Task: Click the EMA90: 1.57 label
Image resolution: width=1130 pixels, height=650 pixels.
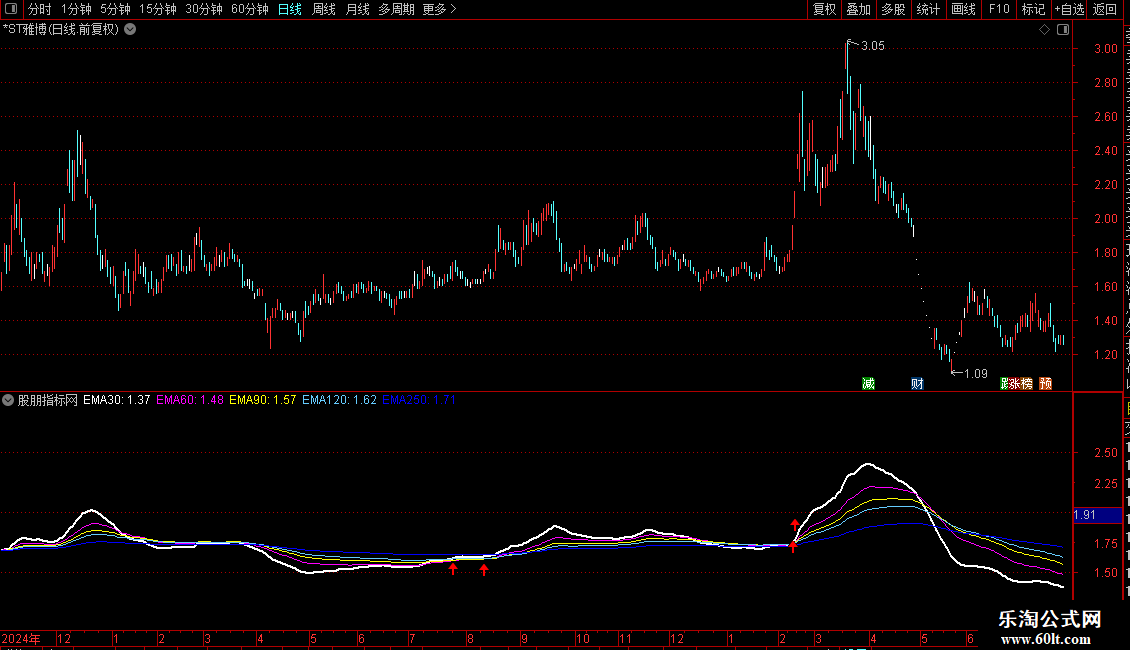Action: coord(263,400)
